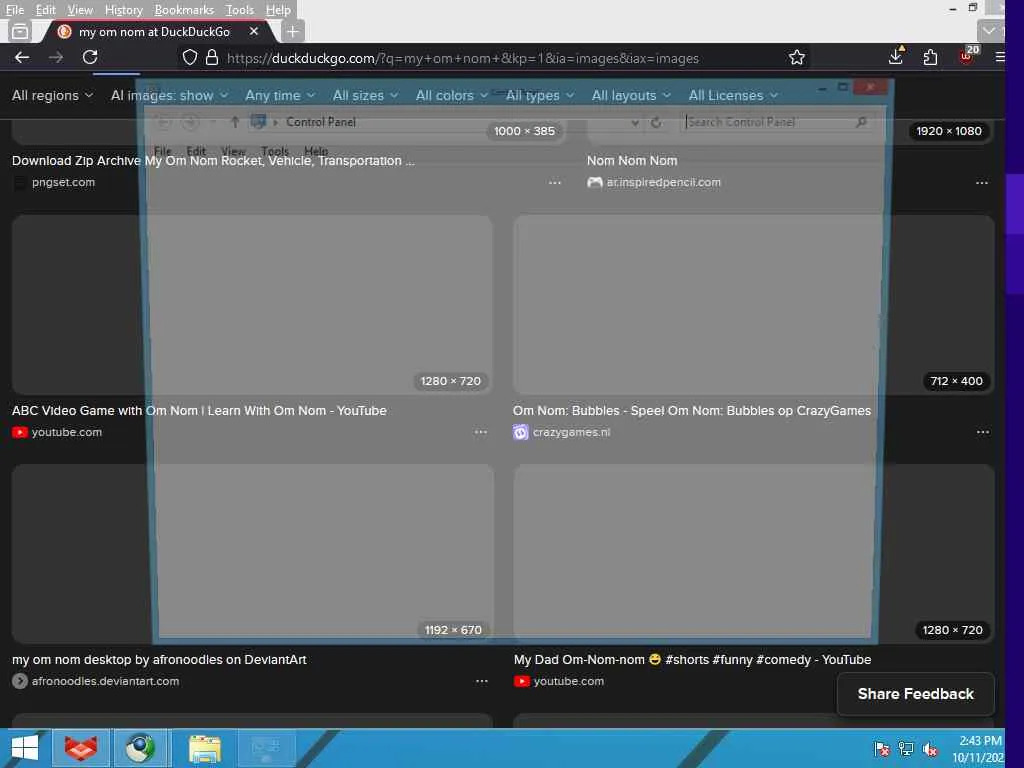Open 'My Dad Om-Nom-nom' YouTube result

692,660
